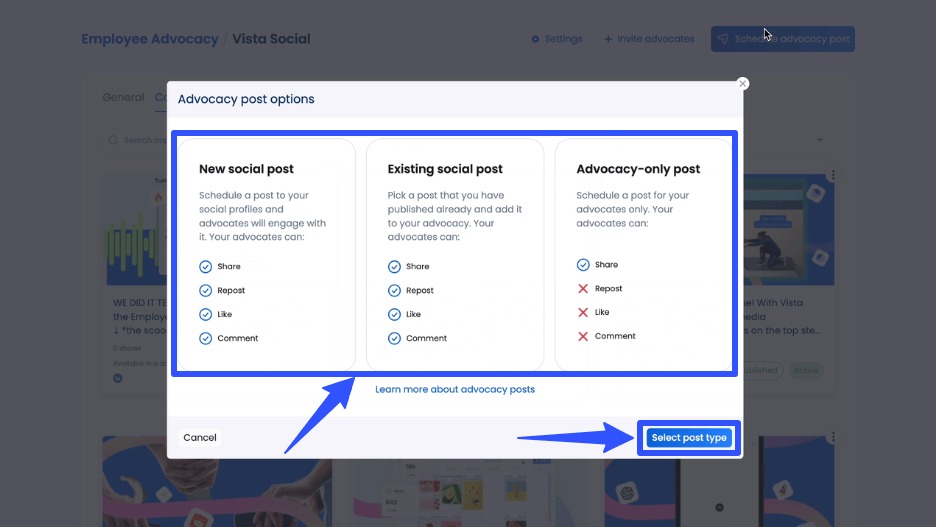
Task: Choose the Advocacy-only post card
Action: 643,254
